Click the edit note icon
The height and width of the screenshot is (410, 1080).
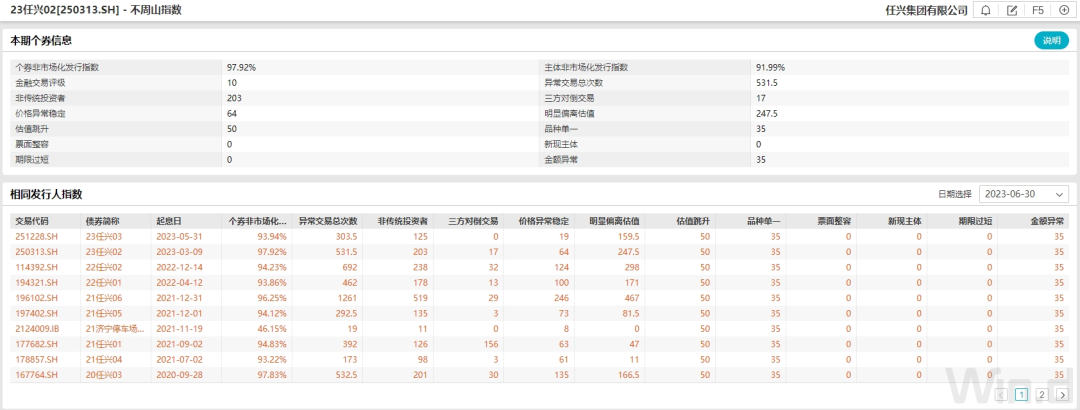tap(1011, 10)
